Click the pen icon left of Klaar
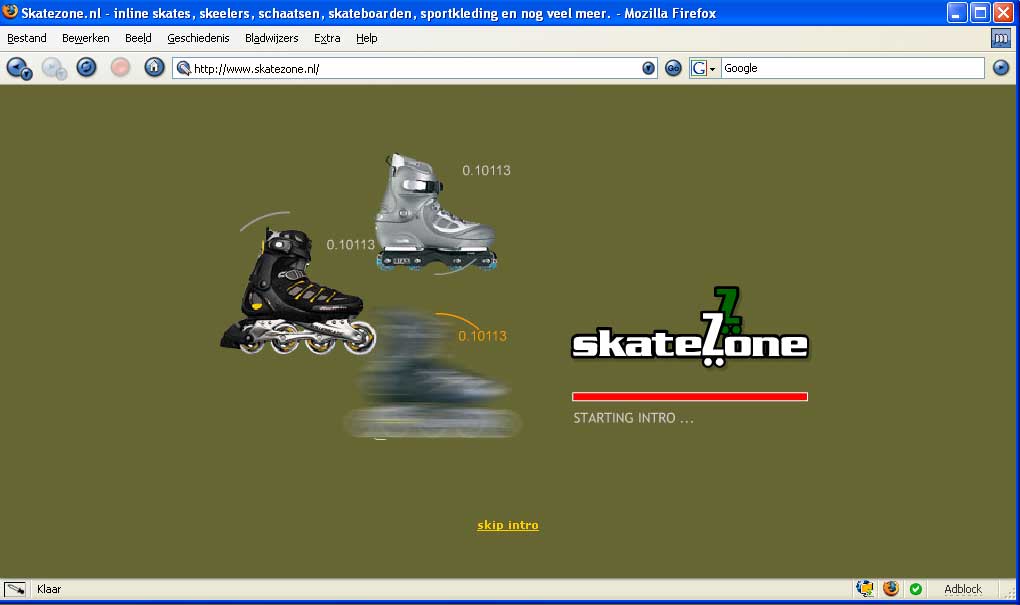Screen dimensions: 1020x605 pyautogui.click(x=15, y=589)
